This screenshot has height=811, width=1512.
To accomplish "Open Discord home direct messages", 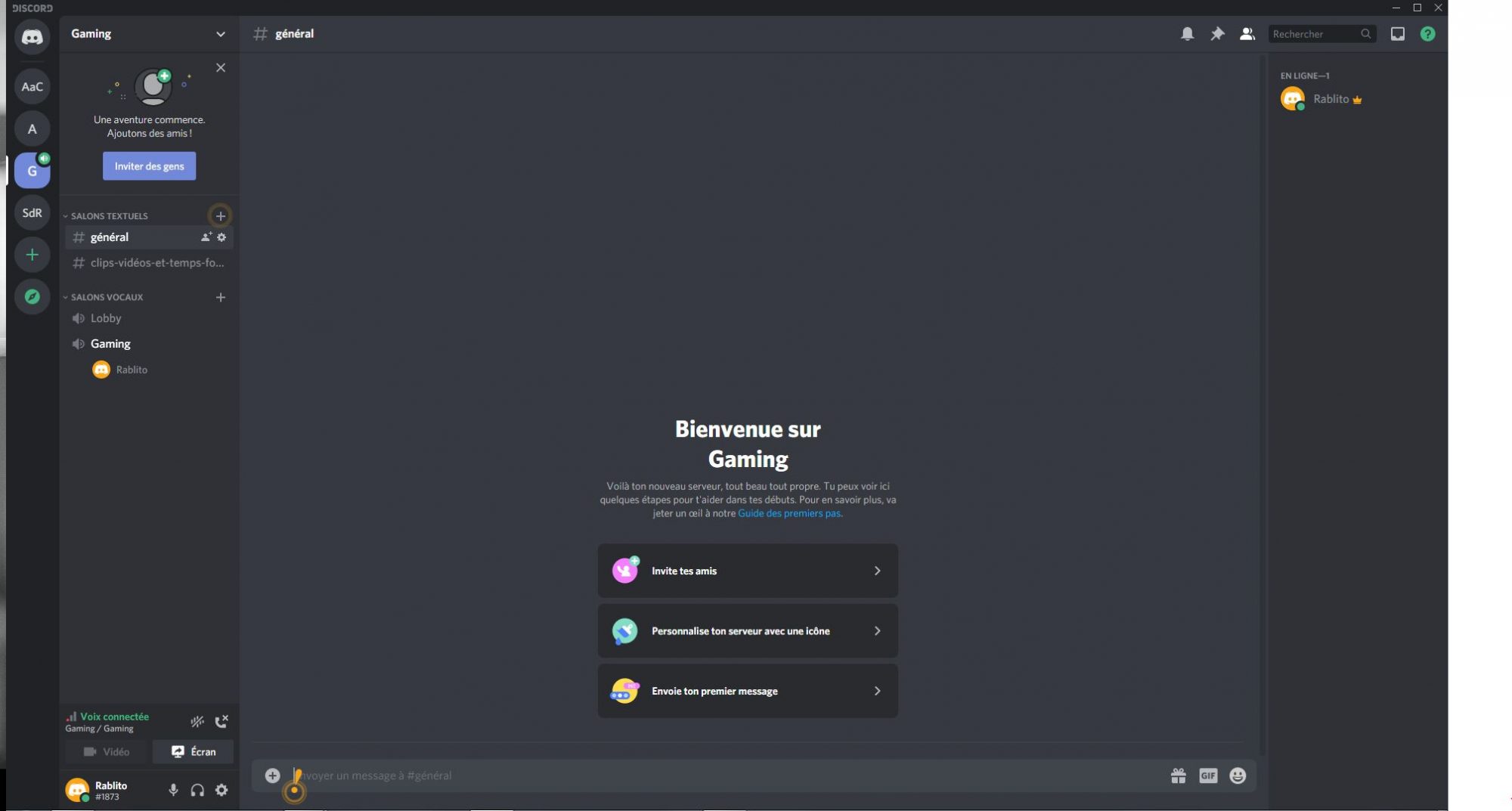I will tap(32, 37).
